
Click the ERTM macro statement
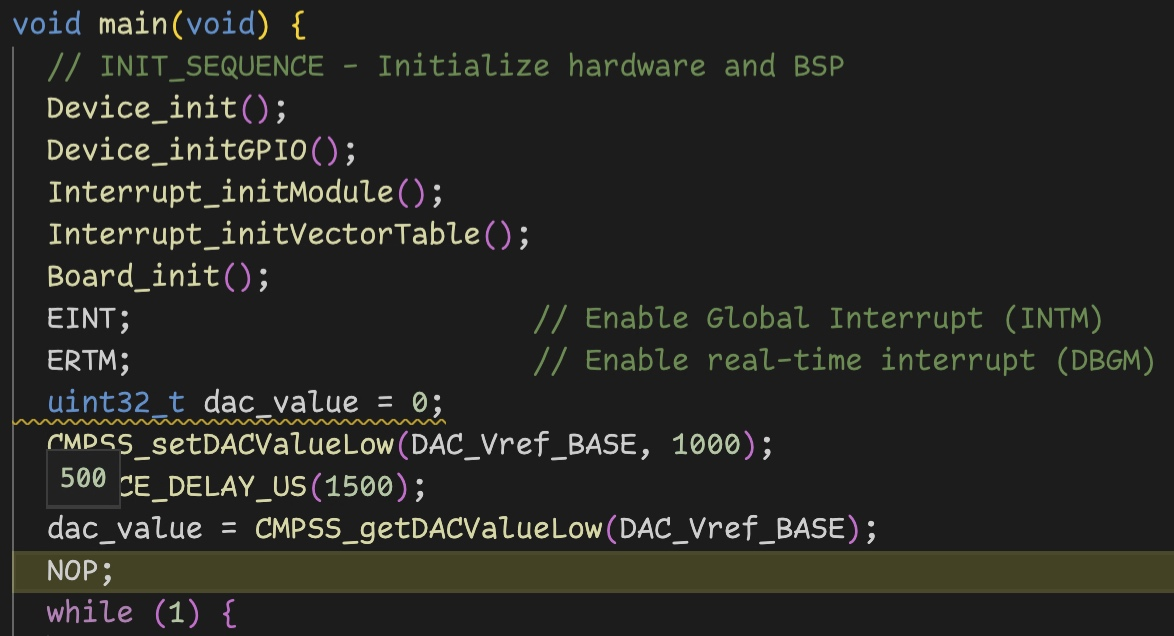[88, 360]
